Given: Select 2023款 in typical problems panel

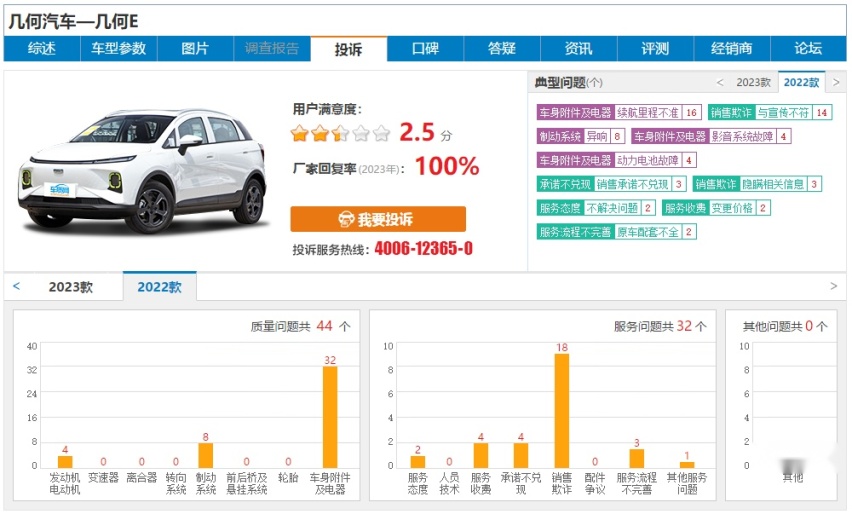Looking at the screenshot, I should (753, 83).
